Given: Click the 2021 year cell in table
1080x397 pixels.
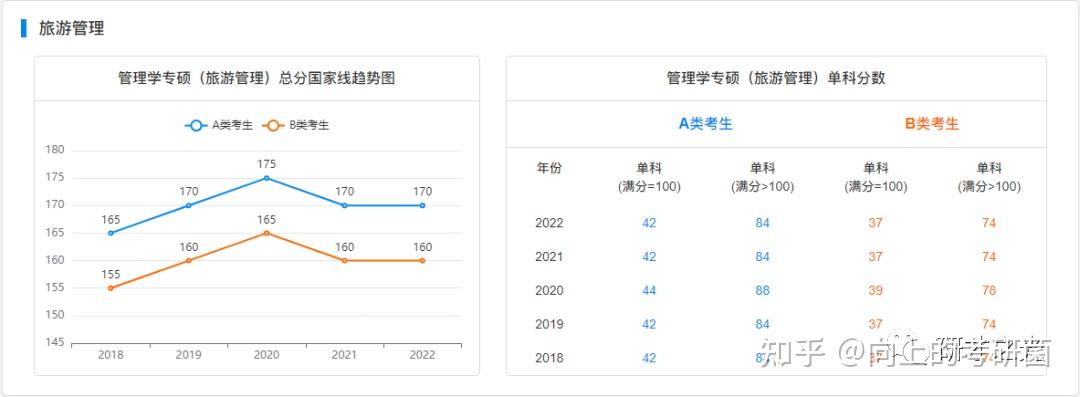Looking at the screenshot, I should click(x=549, y=257).
